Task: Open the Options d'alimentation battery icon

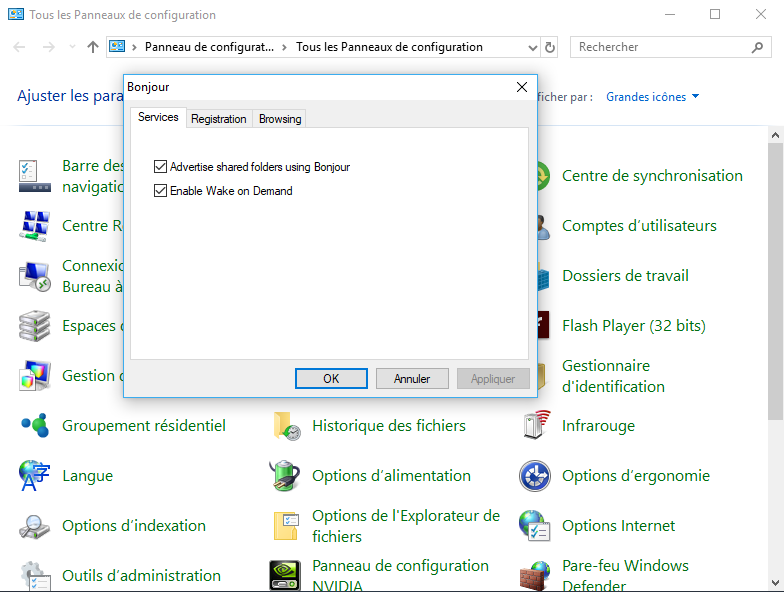Action: tap(285, 476)
